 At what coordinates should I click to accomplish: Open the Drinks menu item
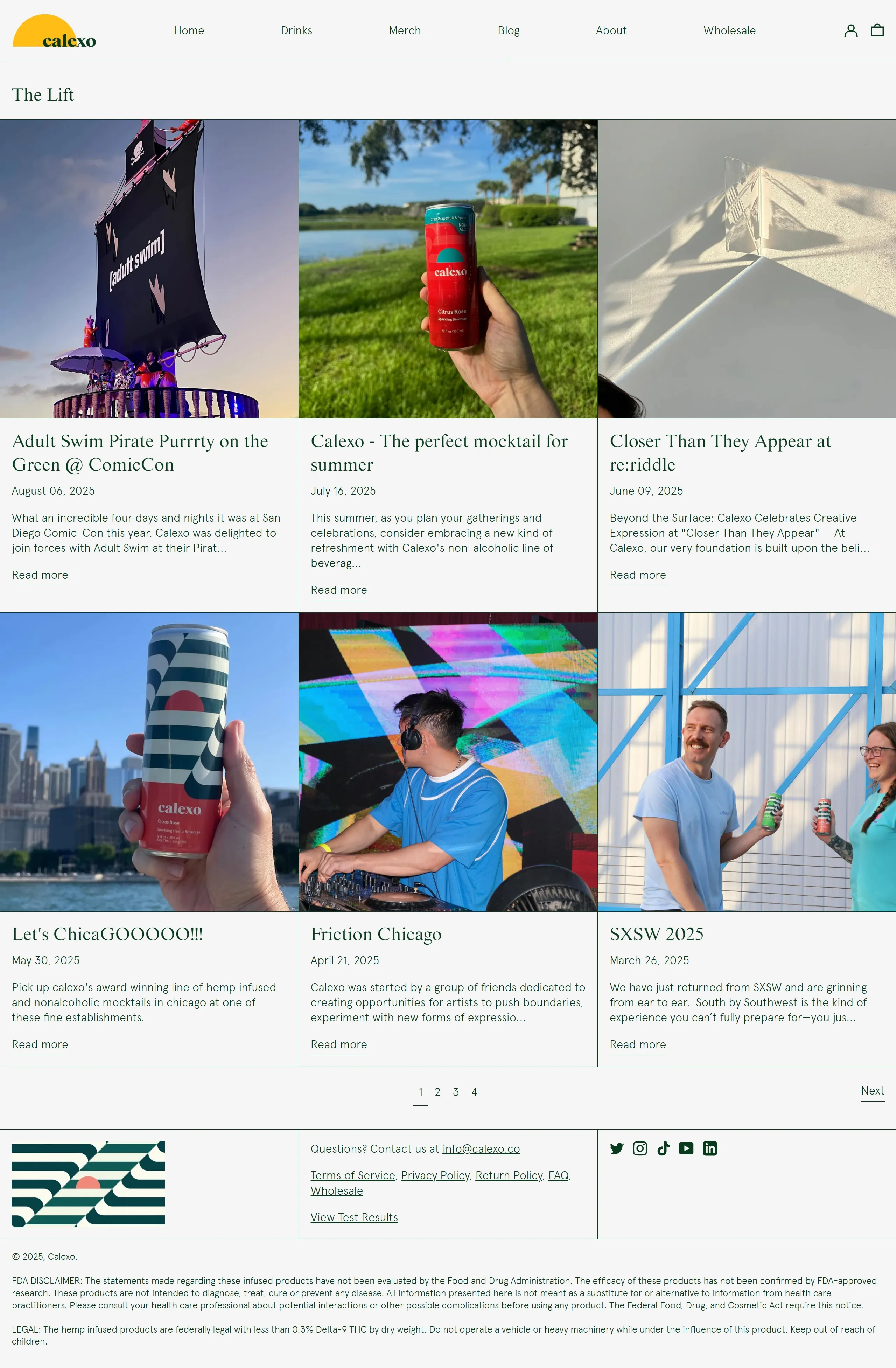click(296, 30)
